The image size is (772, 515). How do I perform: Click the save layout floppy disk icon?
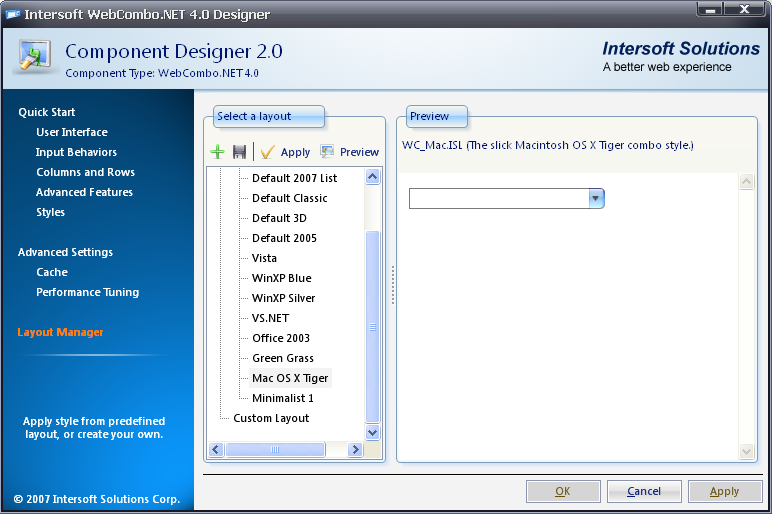tap(240, 152)
